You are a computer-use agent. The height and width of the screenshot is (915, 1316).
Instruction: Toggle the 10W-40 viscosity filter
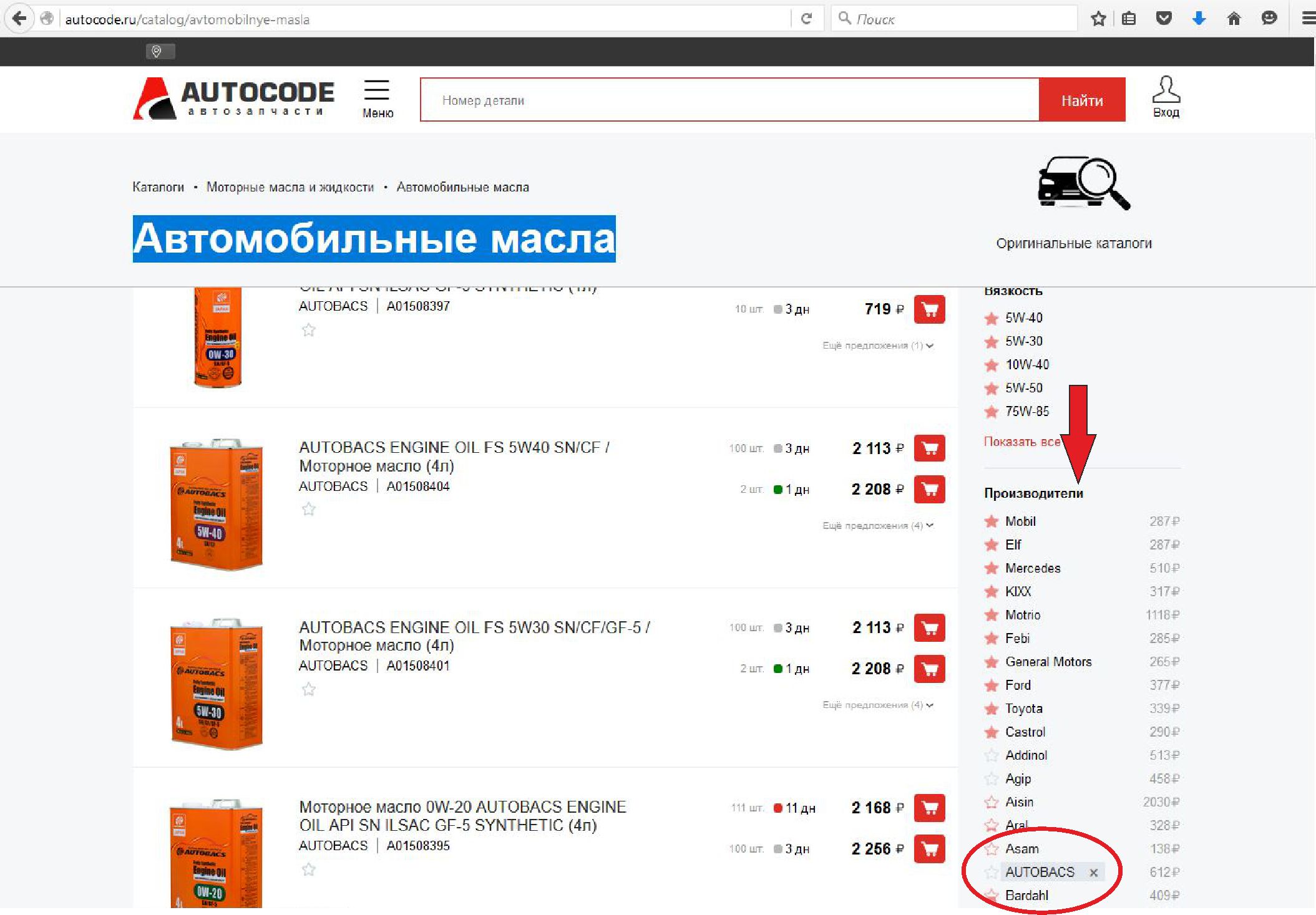pos(1027,364)
